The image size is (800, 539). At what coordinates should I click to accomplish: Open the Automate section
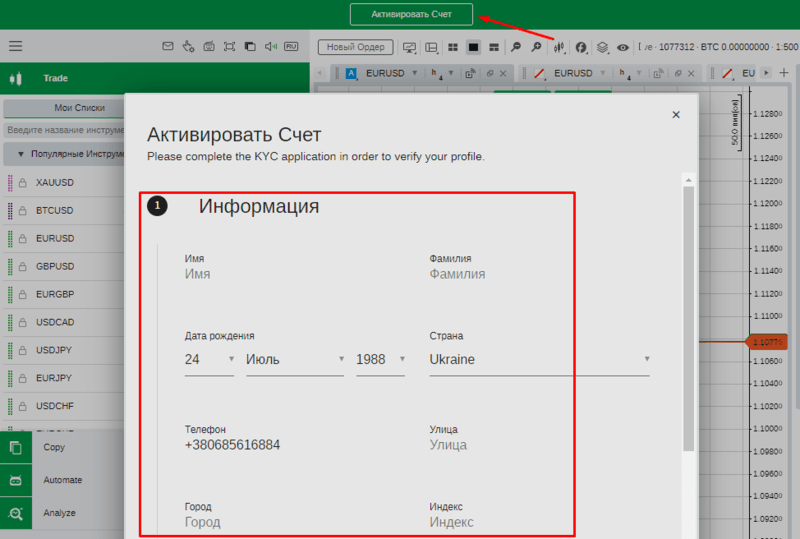tap(62, 480)
